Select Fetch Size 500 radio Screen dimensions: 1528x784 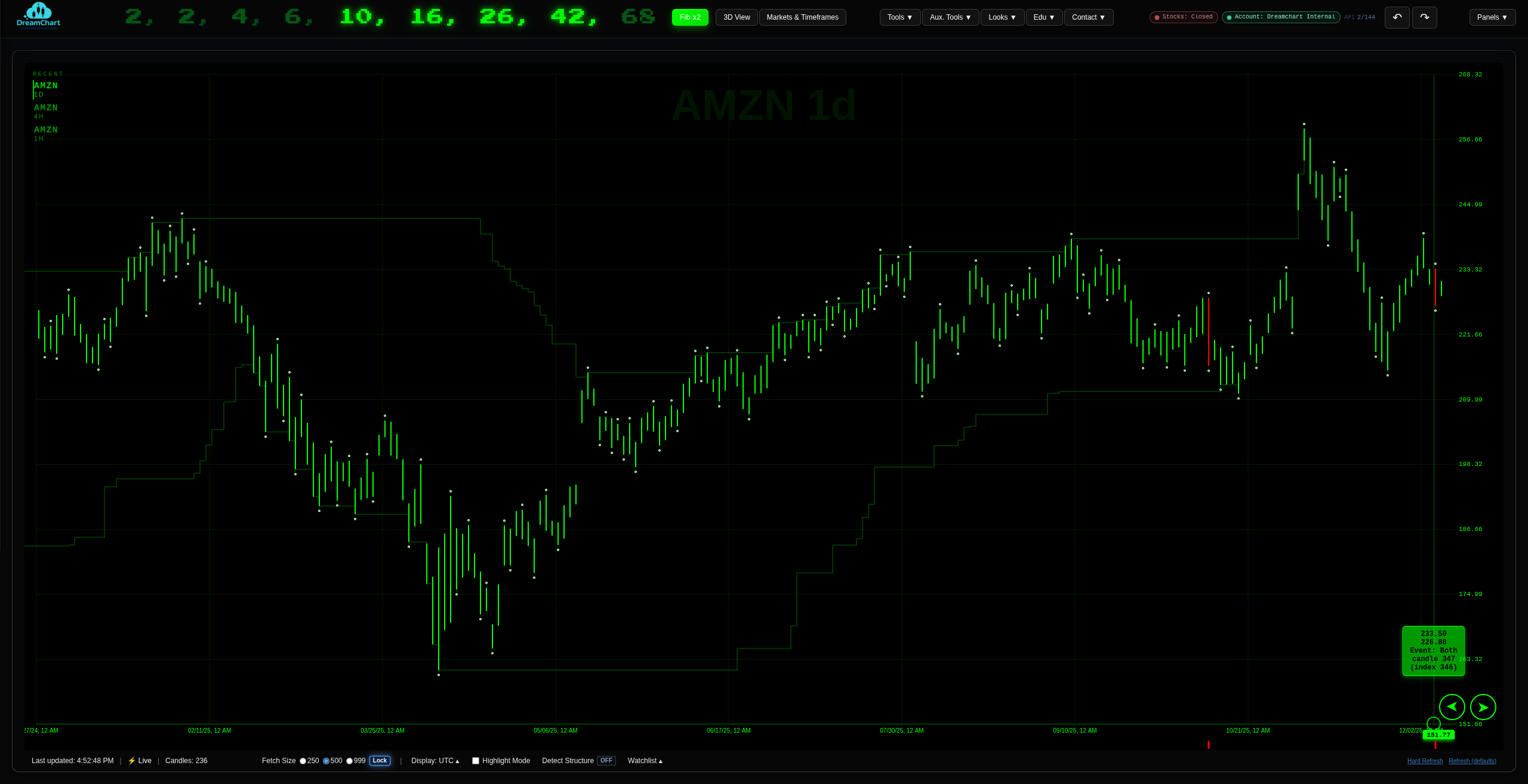tap(326, 761)
